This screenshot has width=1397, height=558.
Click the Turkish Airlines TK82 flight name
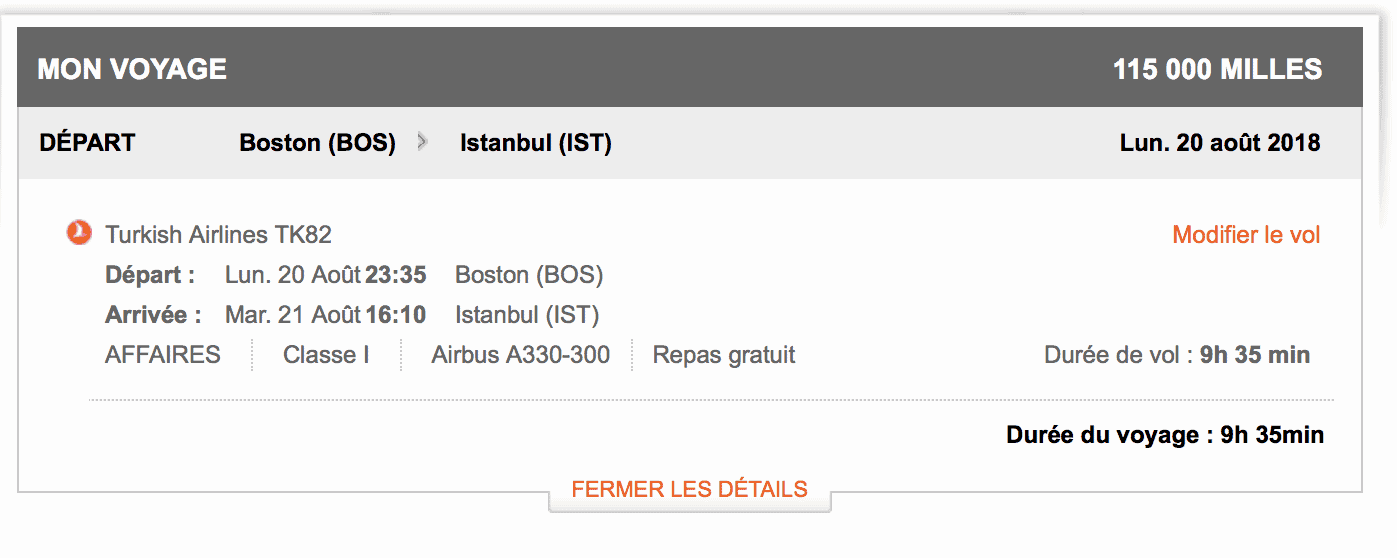[218, 235]
